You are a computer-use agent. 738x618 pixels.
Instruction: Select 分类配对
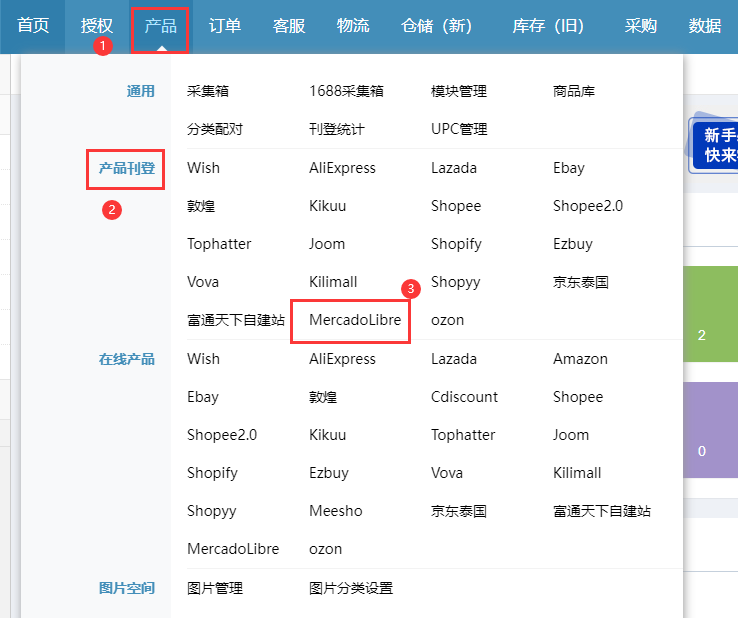[215, 129]
